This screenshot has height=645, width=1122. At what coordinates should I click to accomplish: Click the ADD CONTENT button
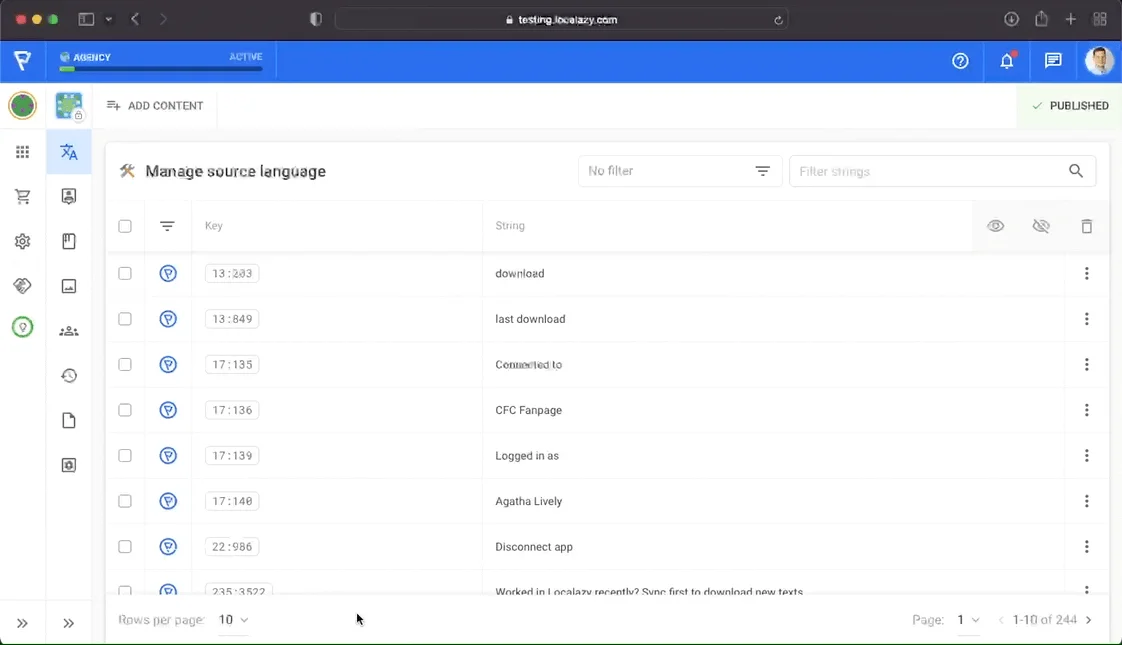coord(155,105)
